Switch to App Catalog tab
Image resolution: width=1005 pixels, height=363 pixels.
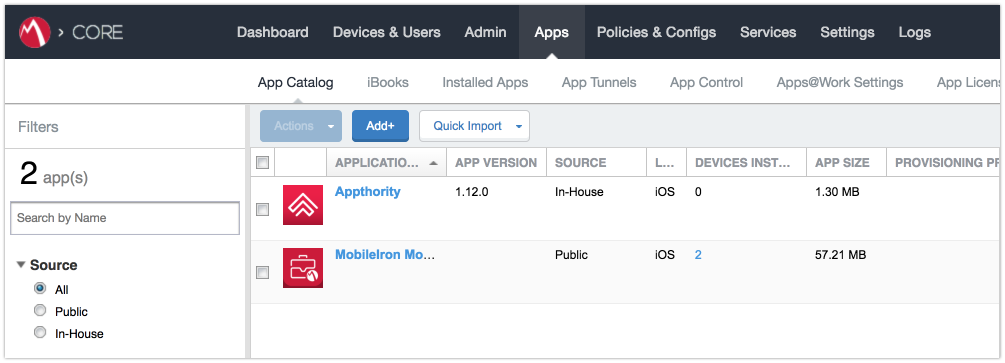295,82
